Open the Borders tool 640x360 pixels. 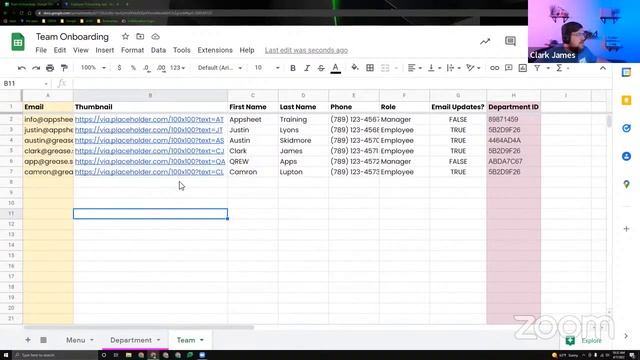coord(370,68)
